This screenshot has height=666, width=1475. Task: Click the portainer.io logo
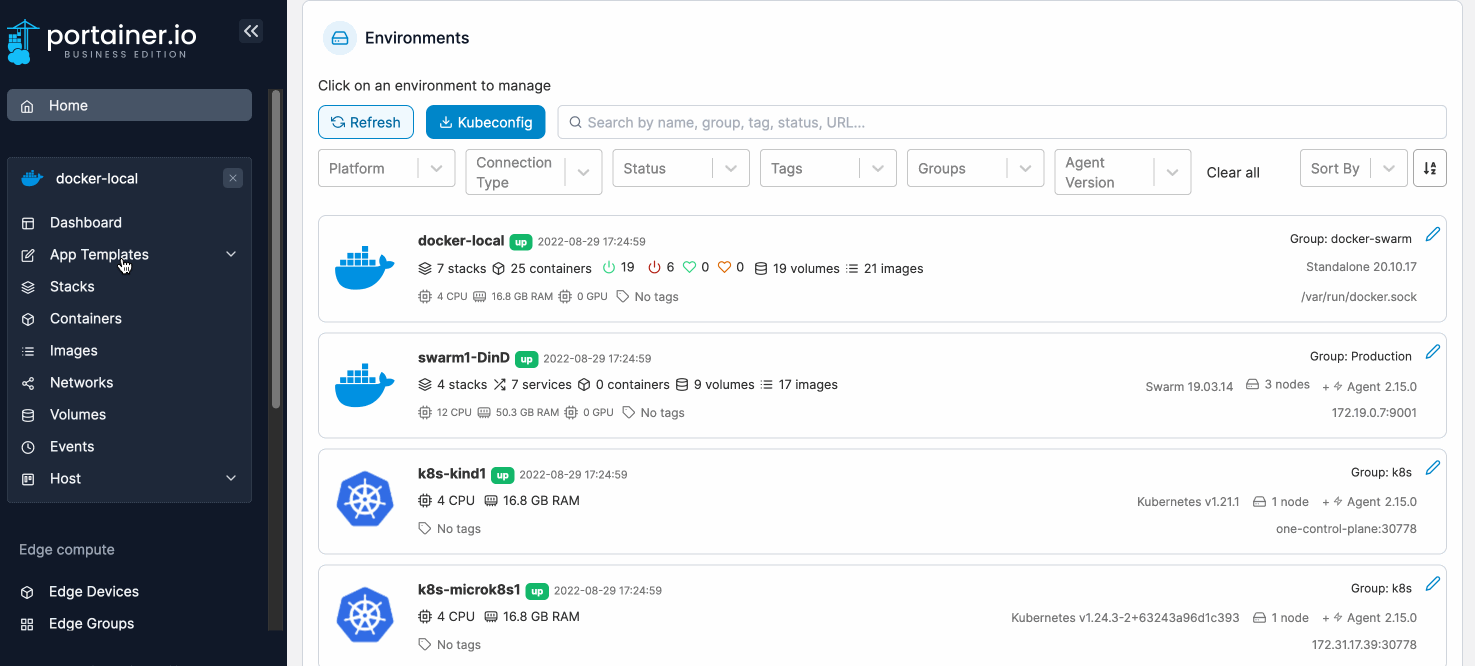point(102,40)
